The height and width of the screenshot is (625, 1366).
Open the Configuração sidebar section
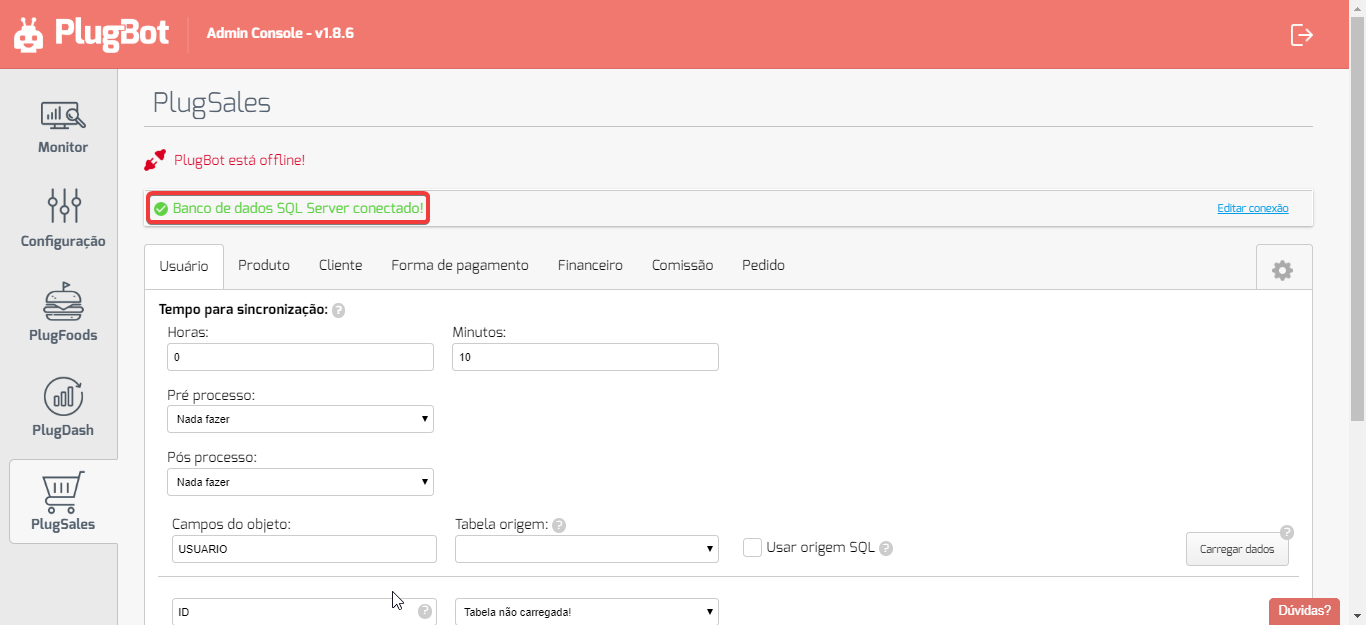click(x=63, y=218)
